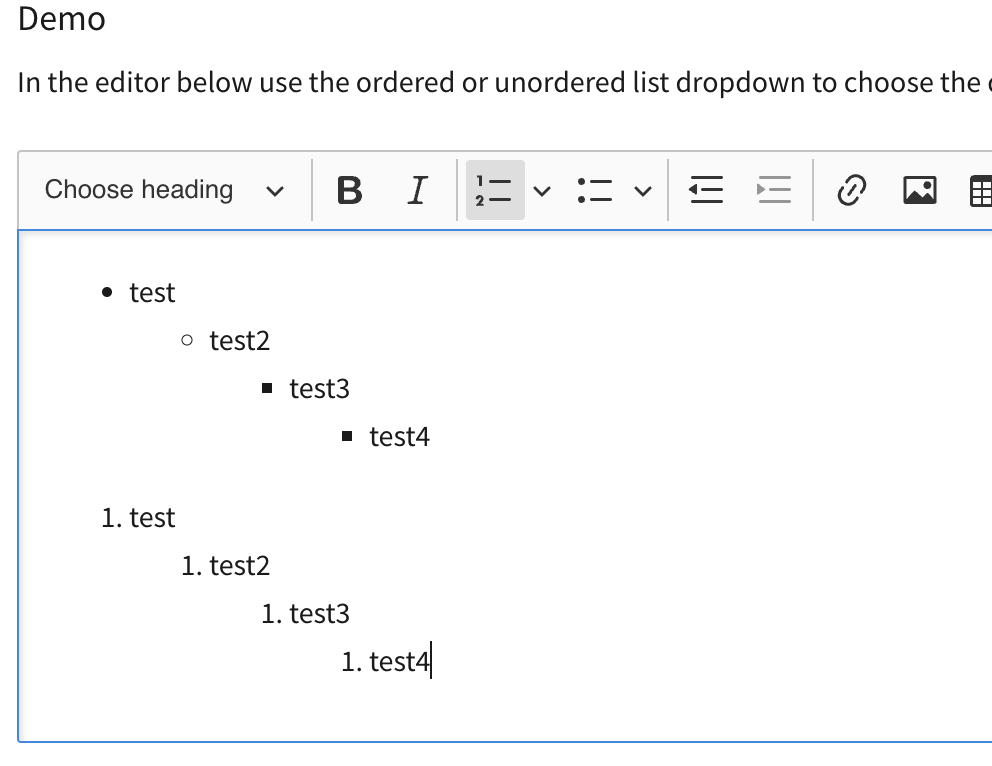The height and width of the screenshot is (766, 992).
Task: Click the bullet item labeled test
Action: (151, 292)
